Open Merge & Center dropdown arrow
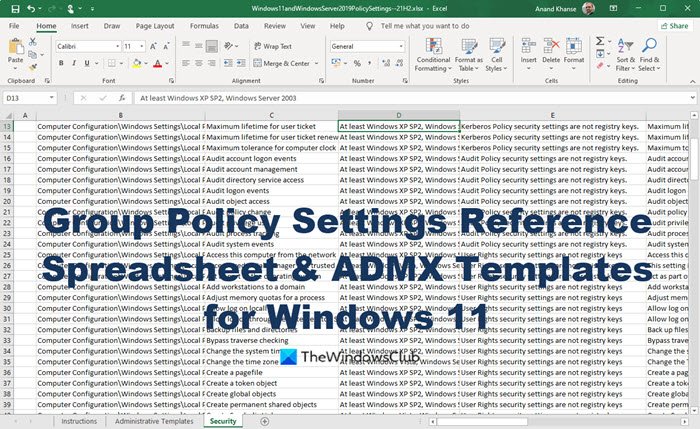This screenshot has width=700, height=429. tap(317, 63)
